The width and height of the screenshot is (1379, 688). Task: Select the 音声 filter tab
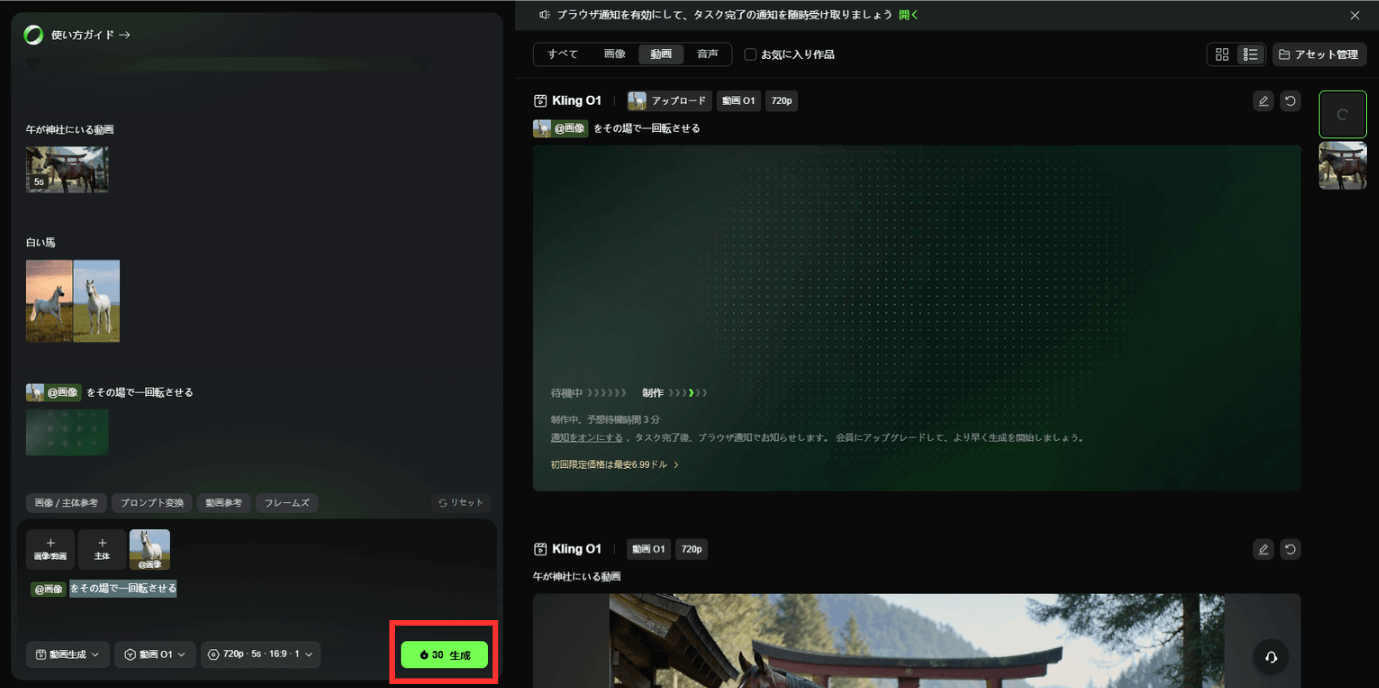click(x=707, y=54)
